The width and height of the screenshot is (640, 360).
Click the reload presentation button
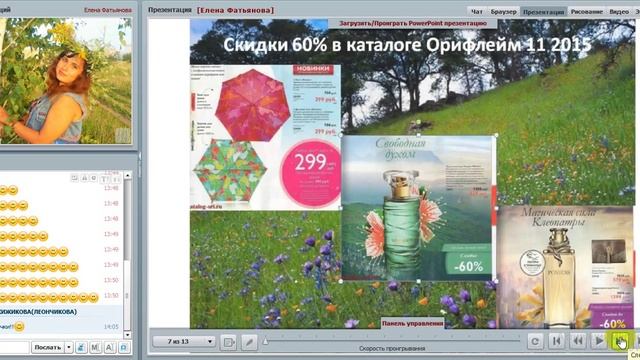tap(535, 341)
